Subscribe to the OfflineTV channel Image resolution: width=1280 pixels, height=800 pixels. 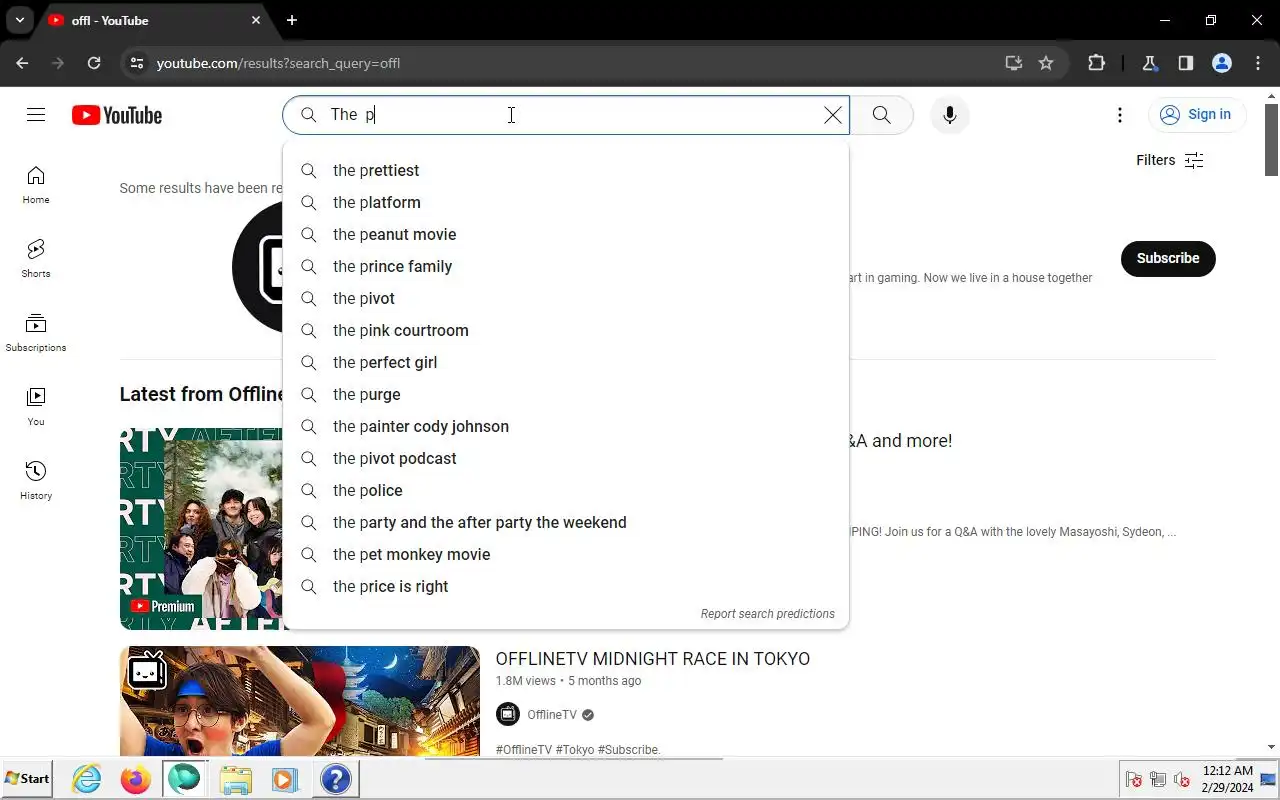(x=1168, y=258)
